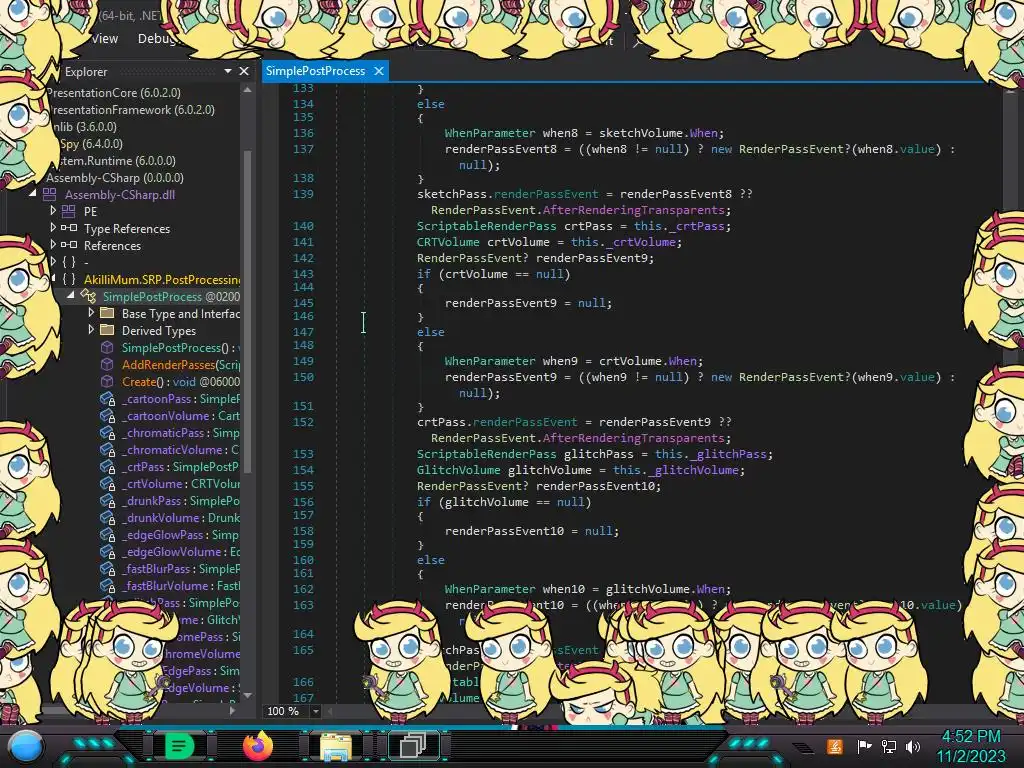Expand the References node
The width and height of the screenshot is (1024, 768).
tap(53, 245)
